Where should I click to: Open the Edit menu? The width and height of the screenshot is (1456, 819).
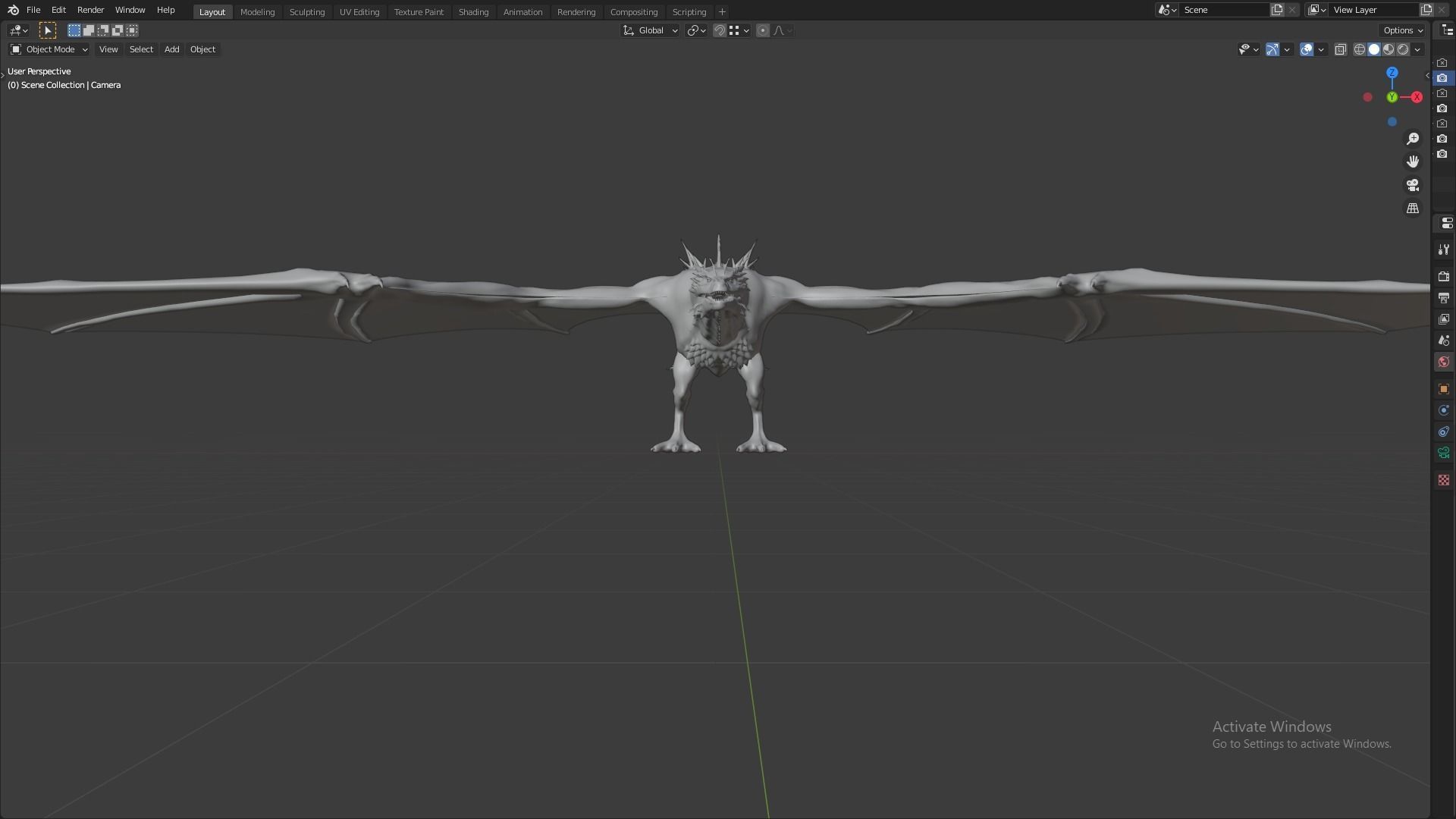[x=58, y=10]
